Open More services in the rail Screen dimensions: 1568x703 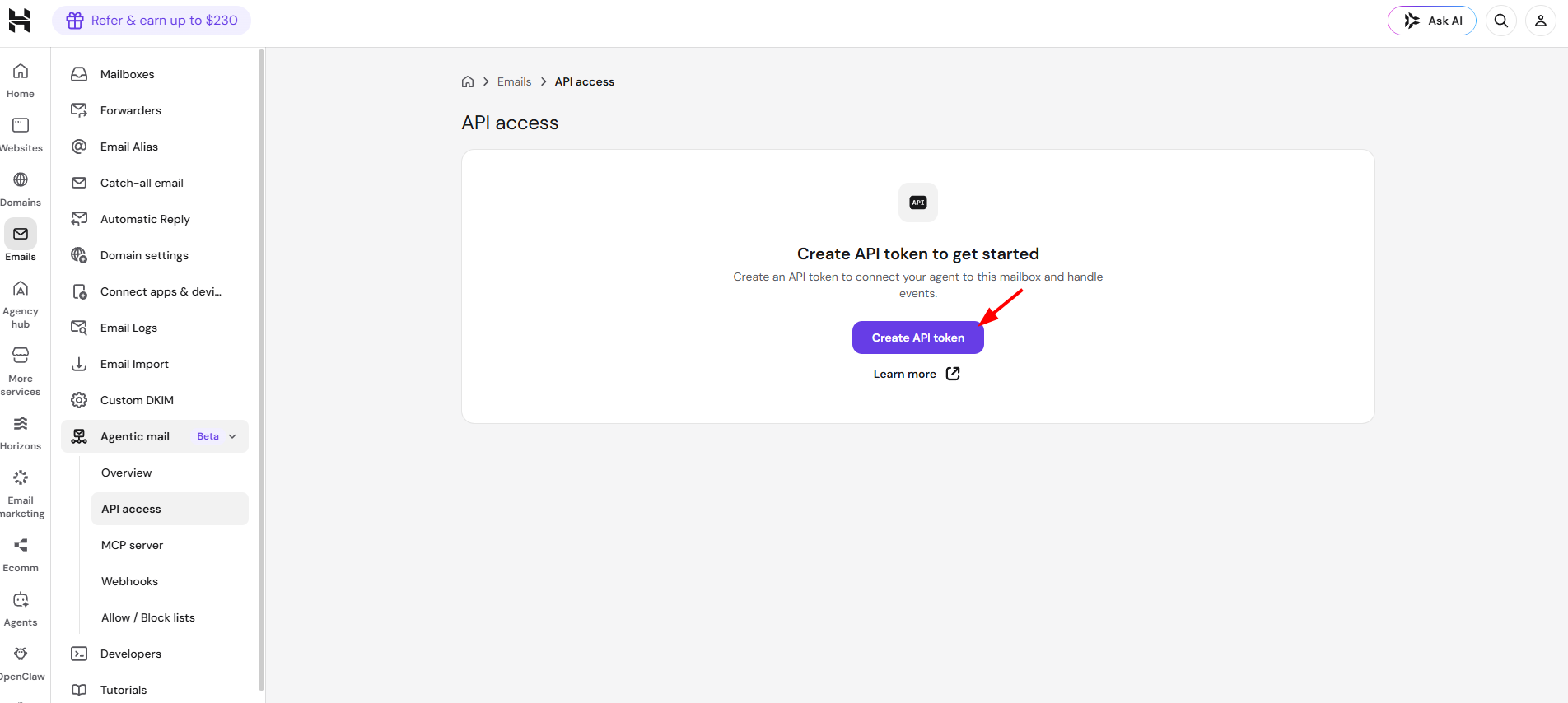point(21,372)
